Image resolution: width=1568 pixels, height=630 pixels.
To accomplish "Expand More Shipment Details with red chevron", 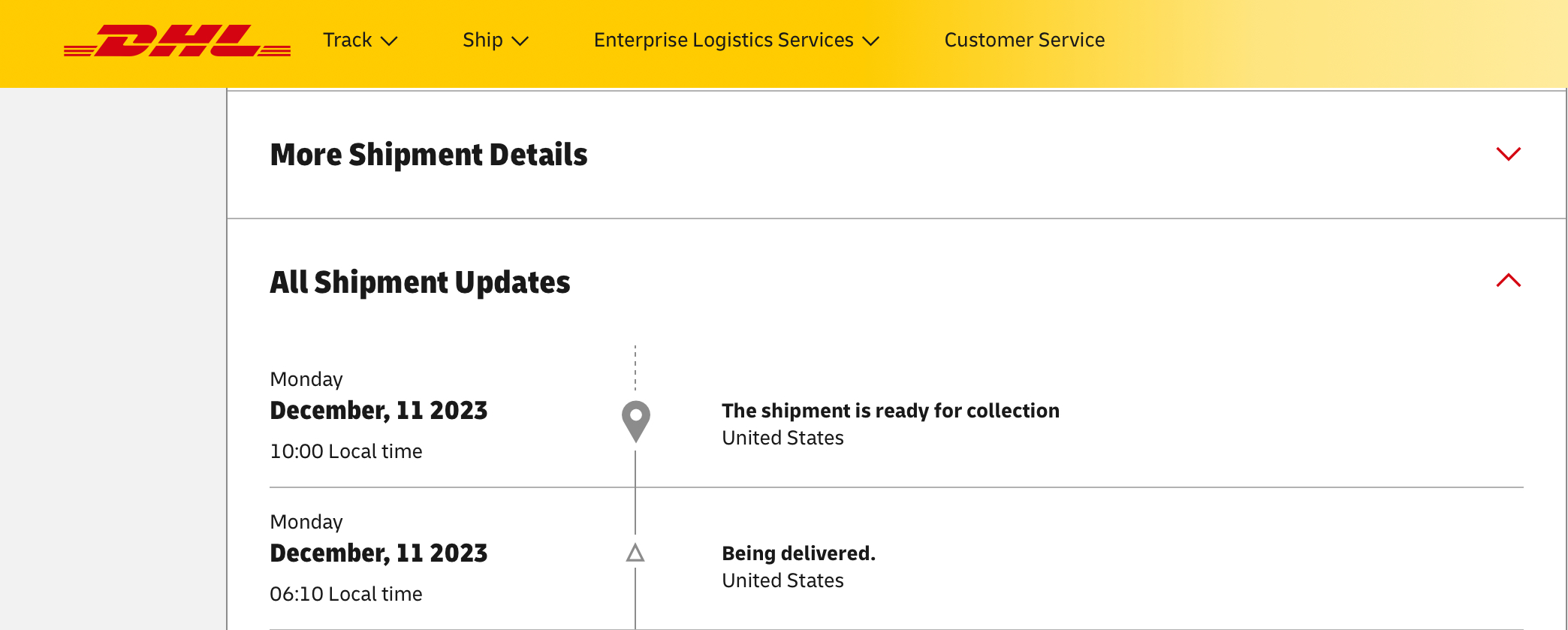I will 1508,154.
